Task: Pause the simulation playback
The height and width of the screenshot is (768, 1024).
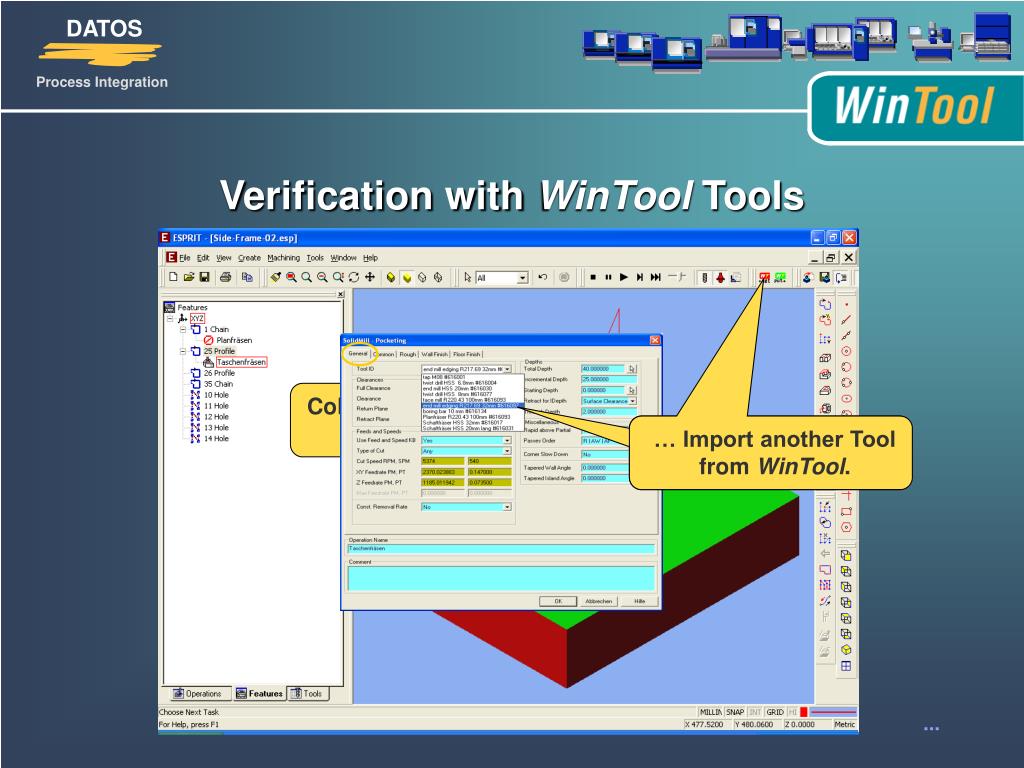Action: tap(608, 277)
